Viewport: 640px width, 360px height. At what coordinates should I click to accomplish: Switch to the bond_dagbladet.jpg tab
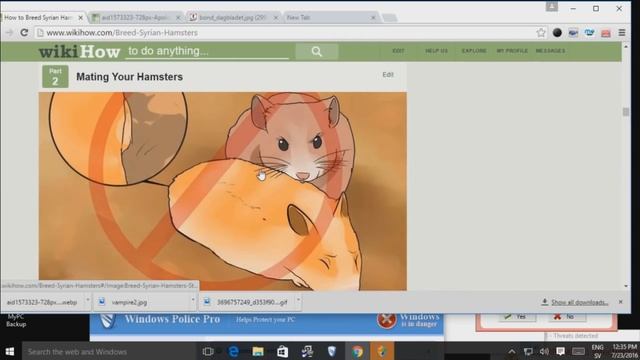tap(233, 18)
